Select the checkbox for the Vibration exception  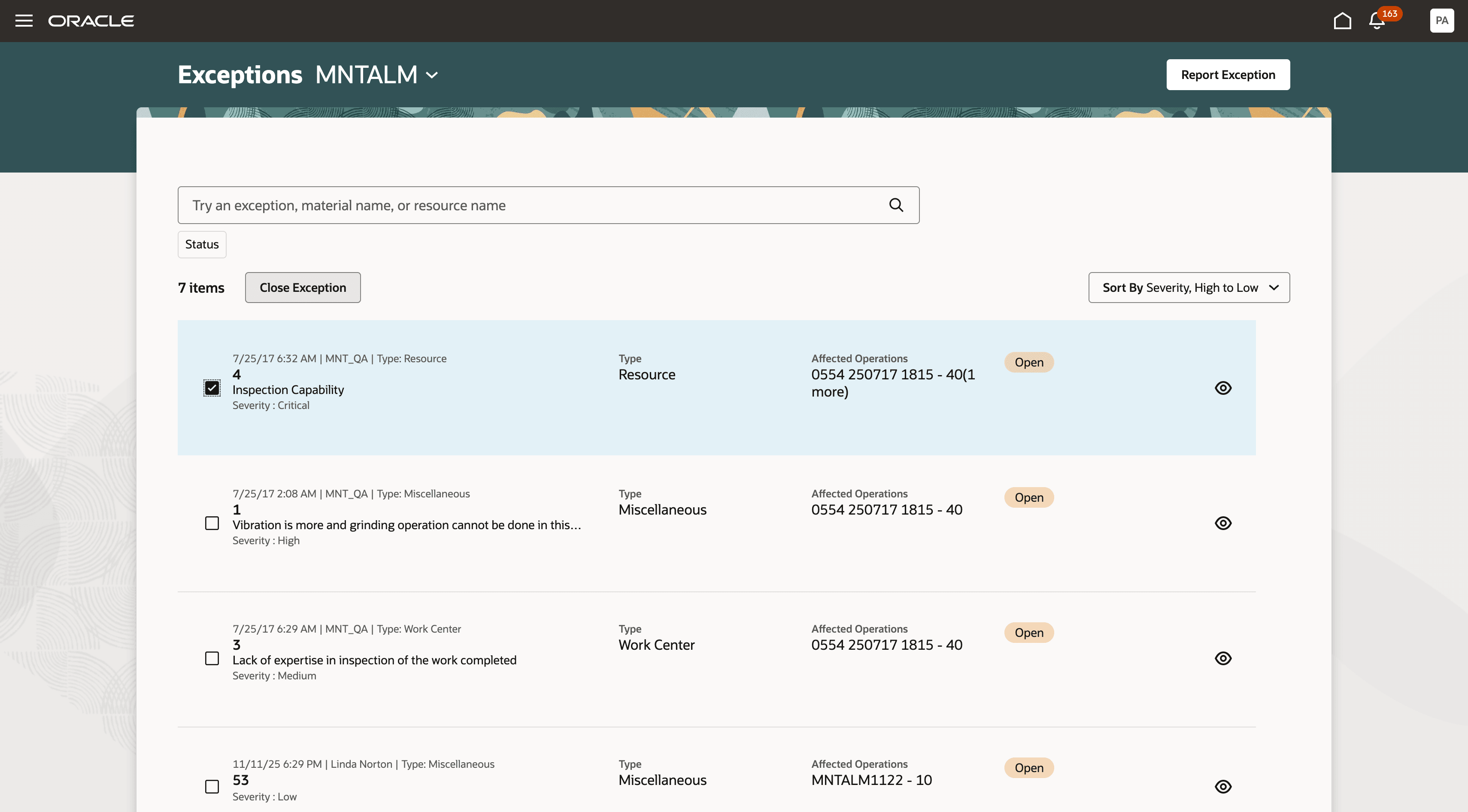(x=212, y=523)
